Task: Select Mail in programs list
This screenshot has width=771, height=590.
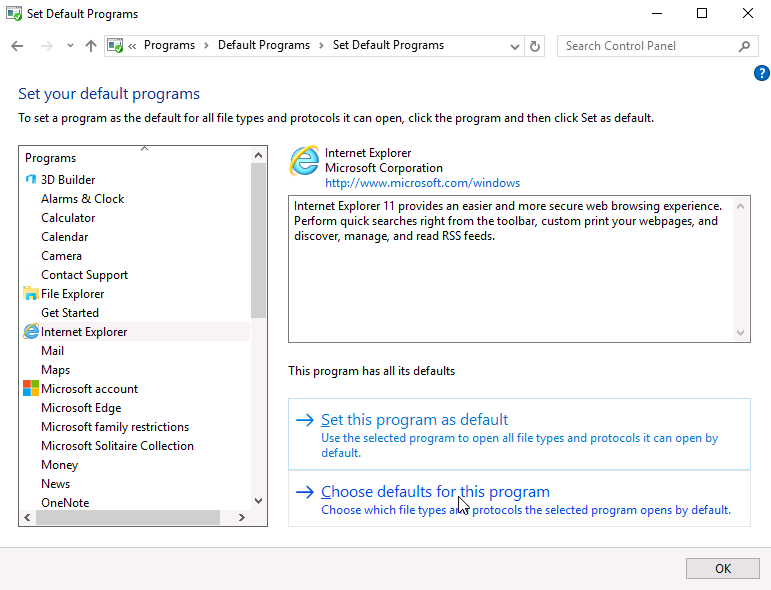Action: (53, 351)
